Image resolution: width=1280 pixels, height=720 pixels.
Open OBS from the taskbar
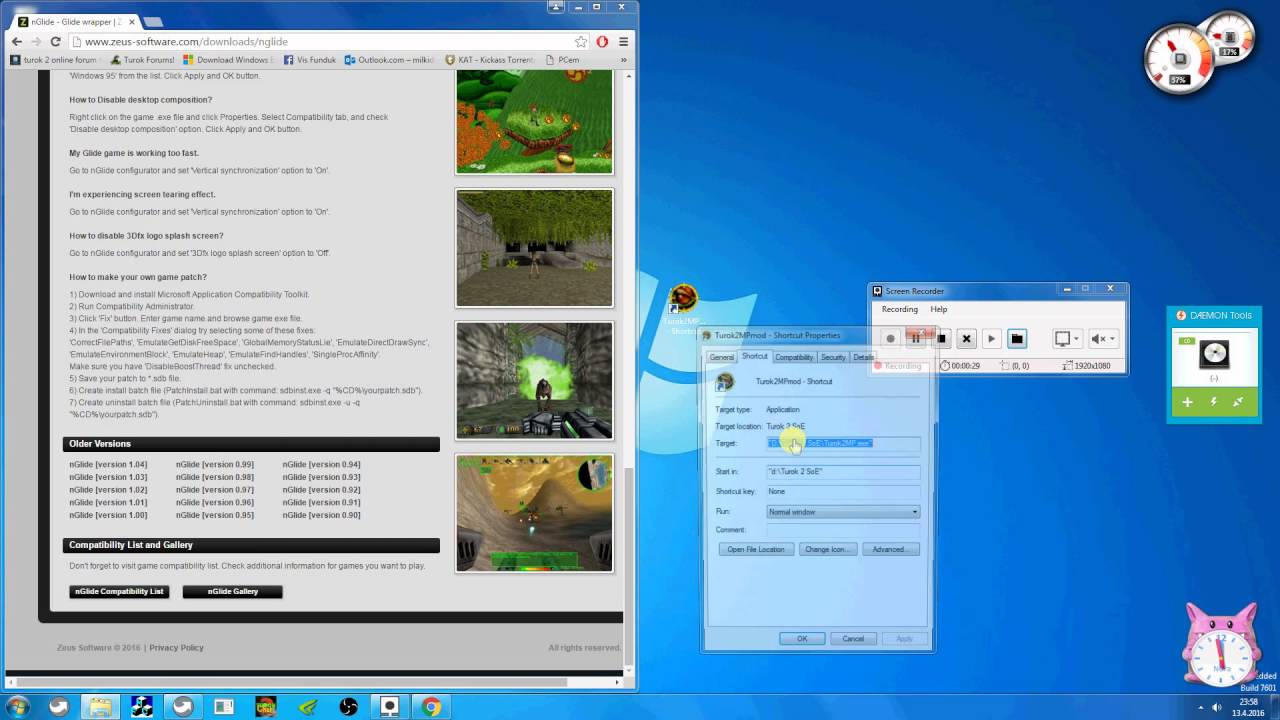coord(348,707)
